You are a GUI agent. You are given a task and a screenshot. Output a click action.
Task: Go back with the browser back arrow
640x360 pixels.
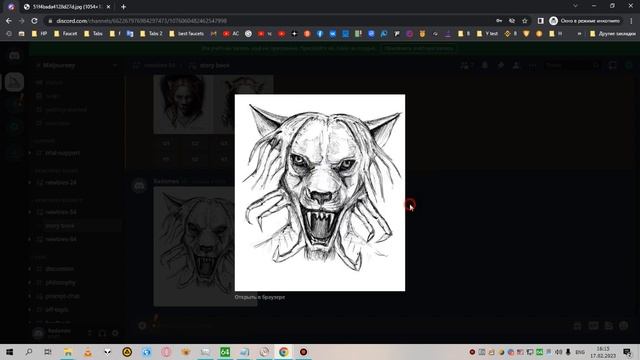[9, 21]
